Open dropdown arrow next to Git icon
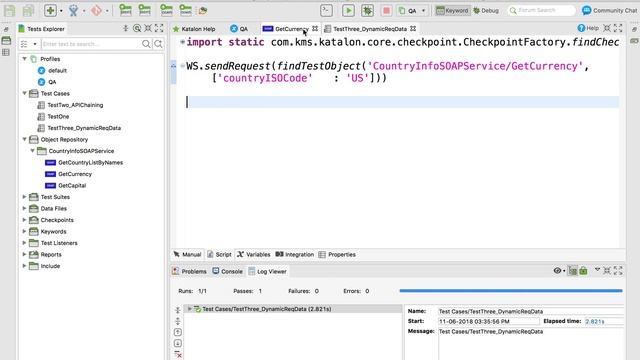 107,11
